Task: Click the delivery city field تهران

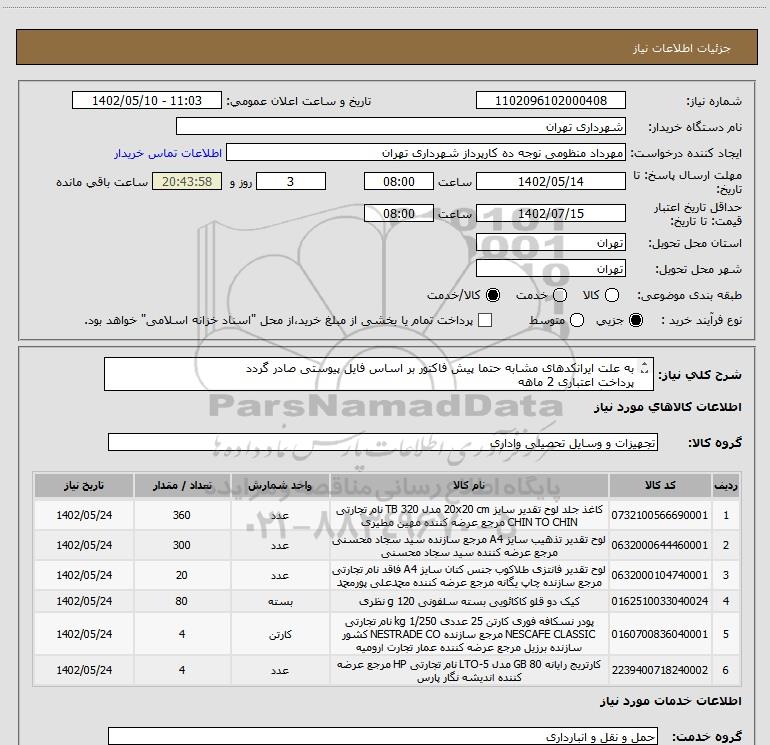Action: click(550, 268)
